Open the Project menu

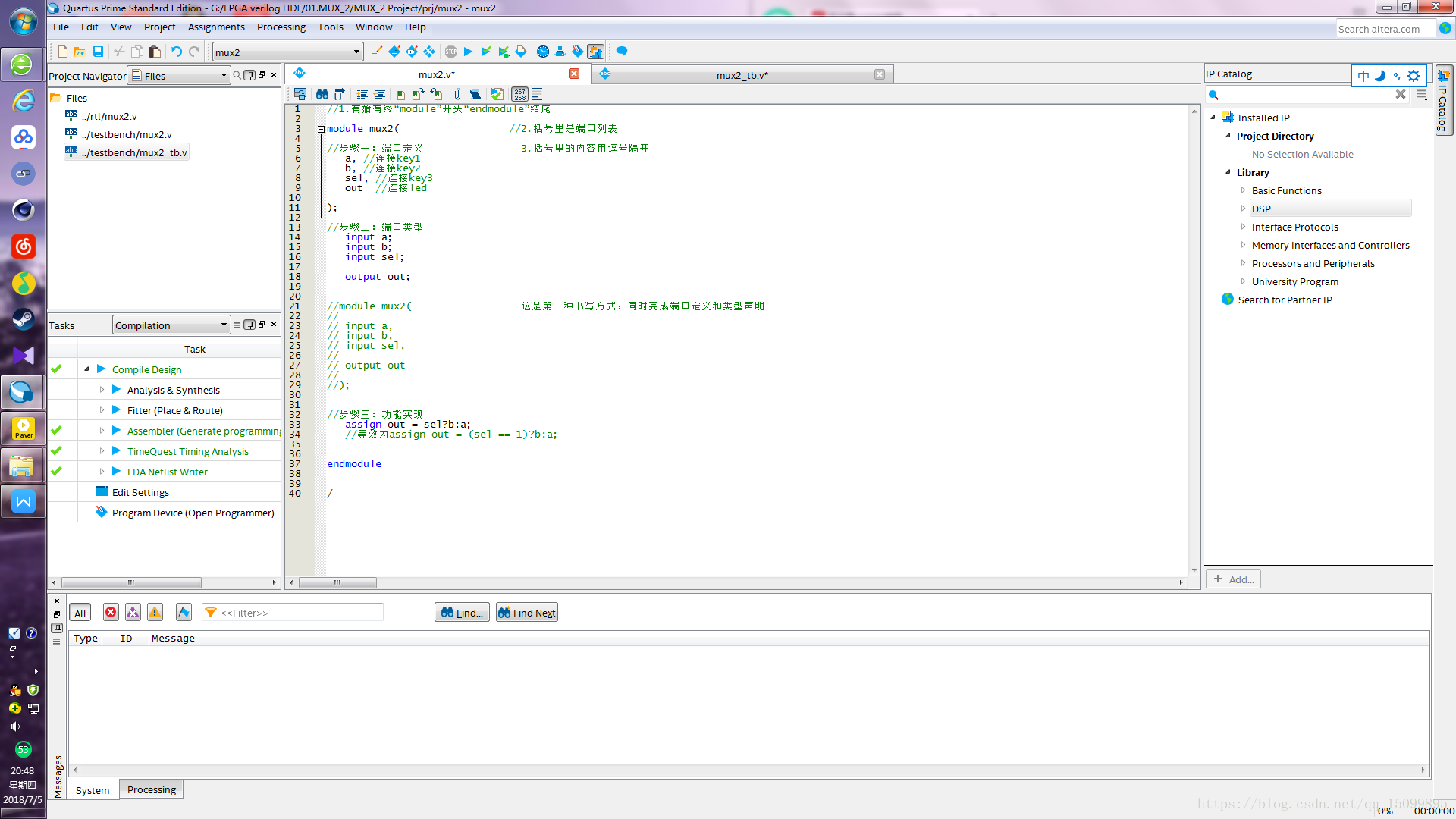point(159,27)
